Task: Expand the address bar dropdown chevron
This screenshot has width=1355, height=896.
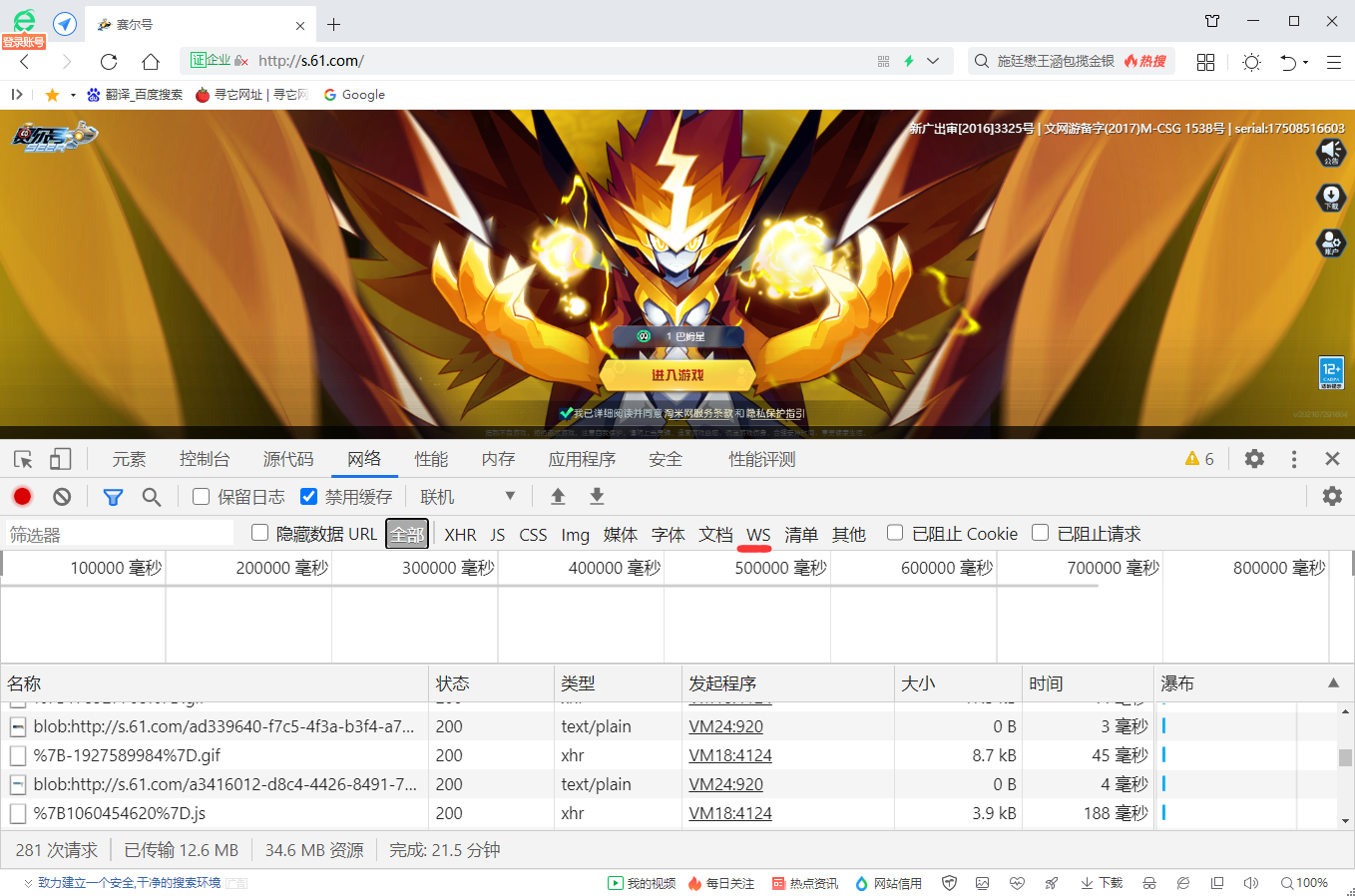Action: point(933,61)
